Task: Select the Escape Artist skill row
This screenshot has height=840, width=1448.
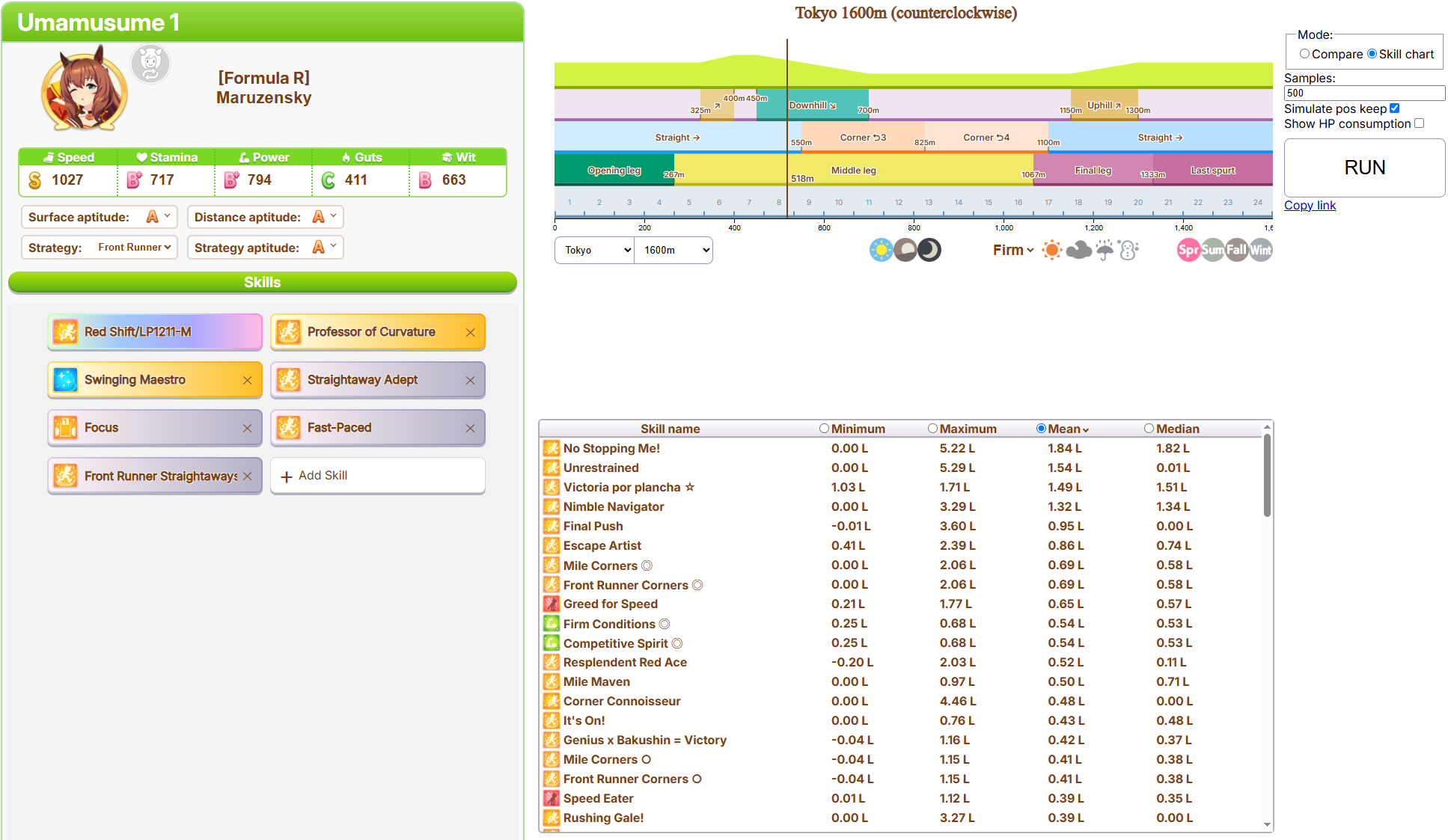Action: (x=900, y=545)
